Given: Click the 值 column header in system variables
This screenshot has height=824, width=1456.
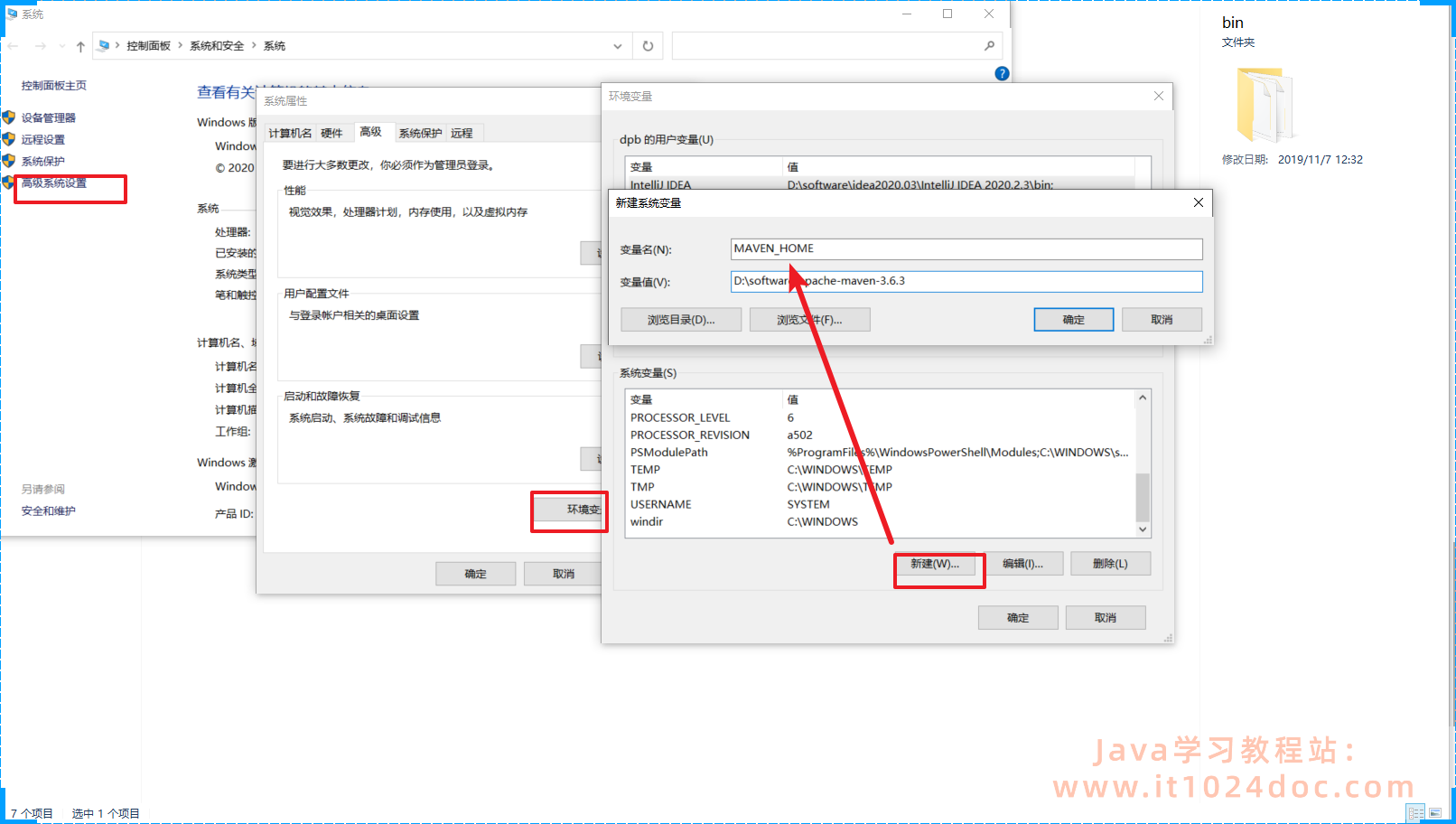Looking at the screenshot, I should coord(958,399).
